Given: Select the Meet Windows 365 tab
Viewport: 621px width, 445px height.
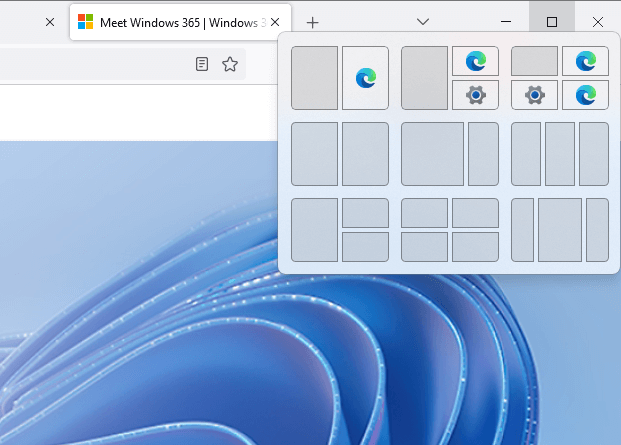Looking at the screenshot, I should coord(181,22).
